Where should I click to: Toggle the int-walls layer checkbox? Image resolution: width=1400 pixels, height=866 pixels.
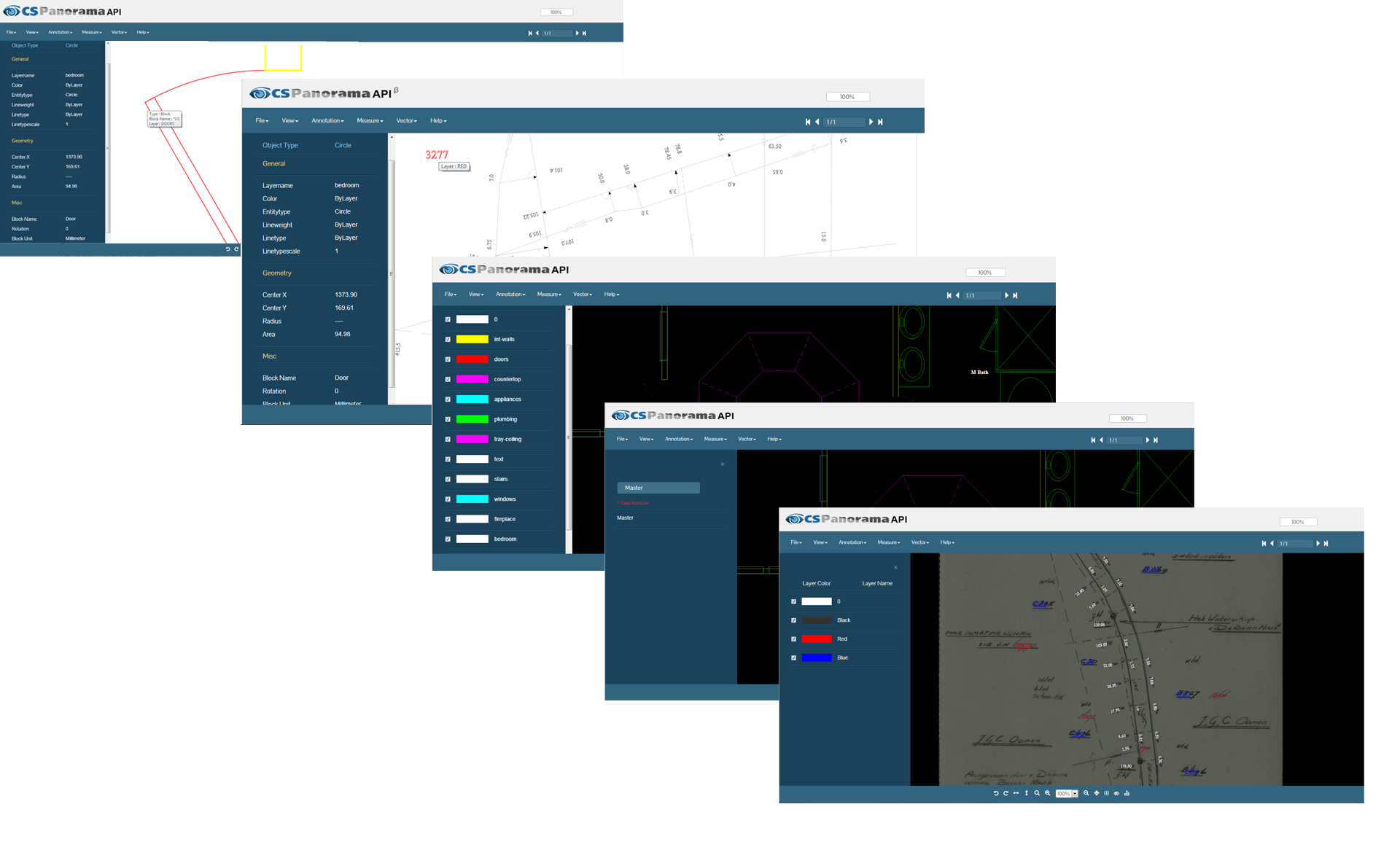click(448, 340)
